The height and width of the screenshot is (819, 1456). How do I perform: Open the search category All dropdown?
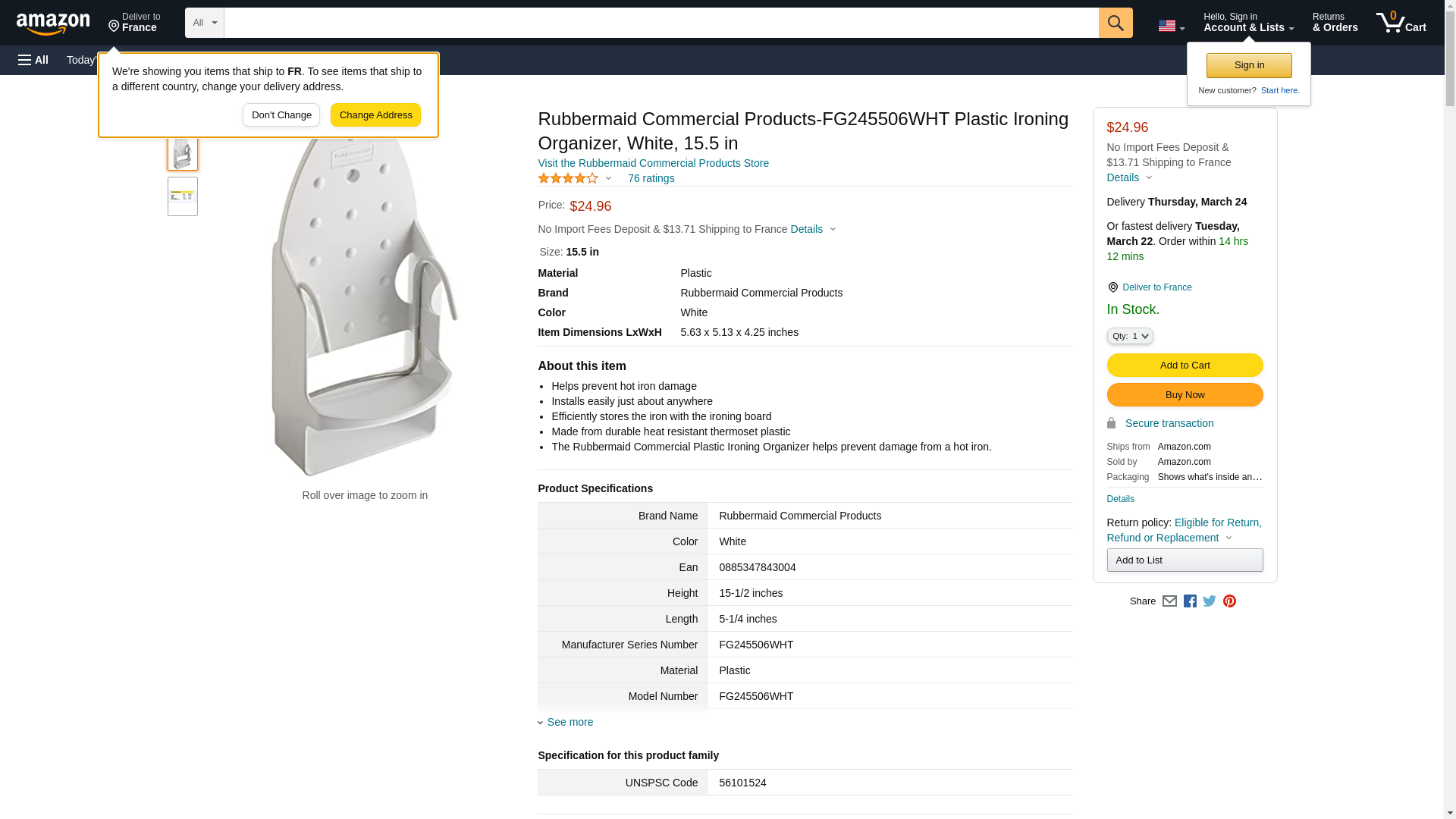click(204, 23)
